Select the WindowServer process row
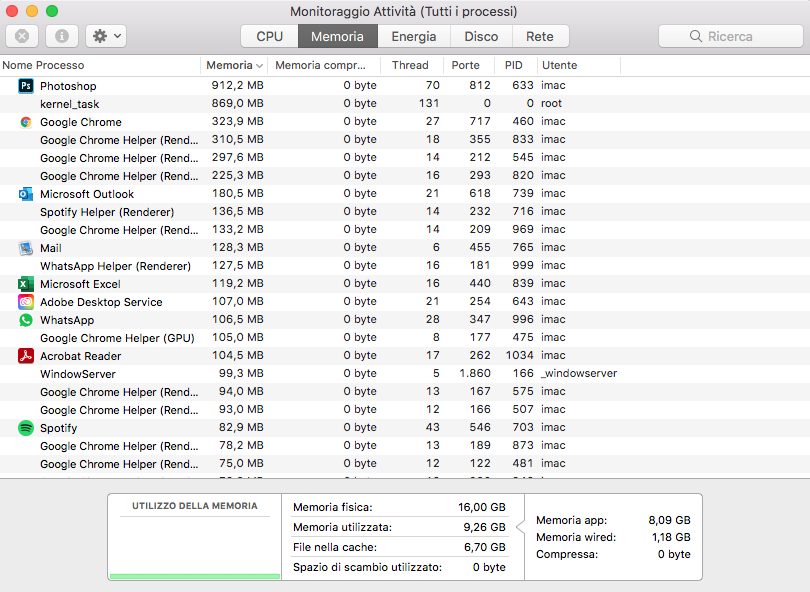The image size is (810, 592). (x=405, y=374)
